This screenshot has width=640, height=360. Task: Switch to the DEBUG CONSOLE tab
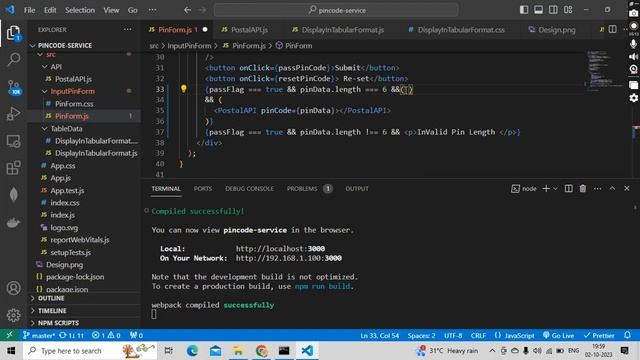click(249, 189)
